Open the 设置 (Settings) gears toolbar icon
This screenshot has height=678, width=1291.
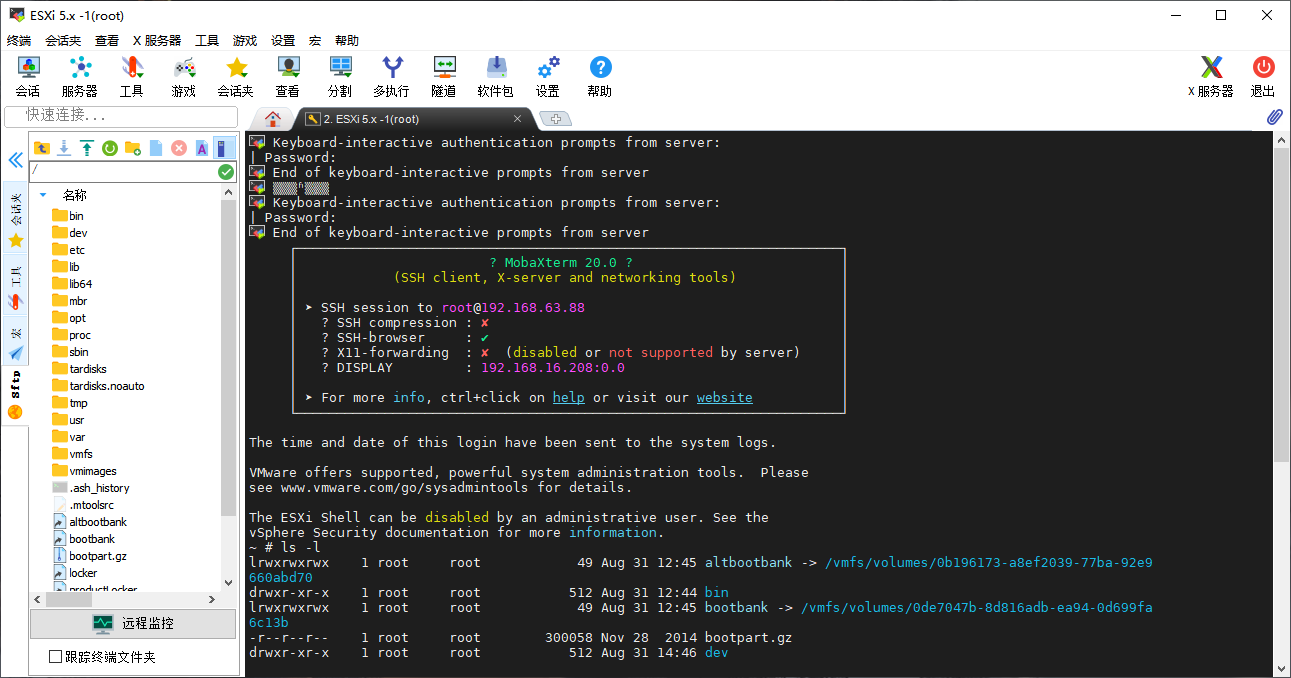pyautogui.click(x=548, y=77)
